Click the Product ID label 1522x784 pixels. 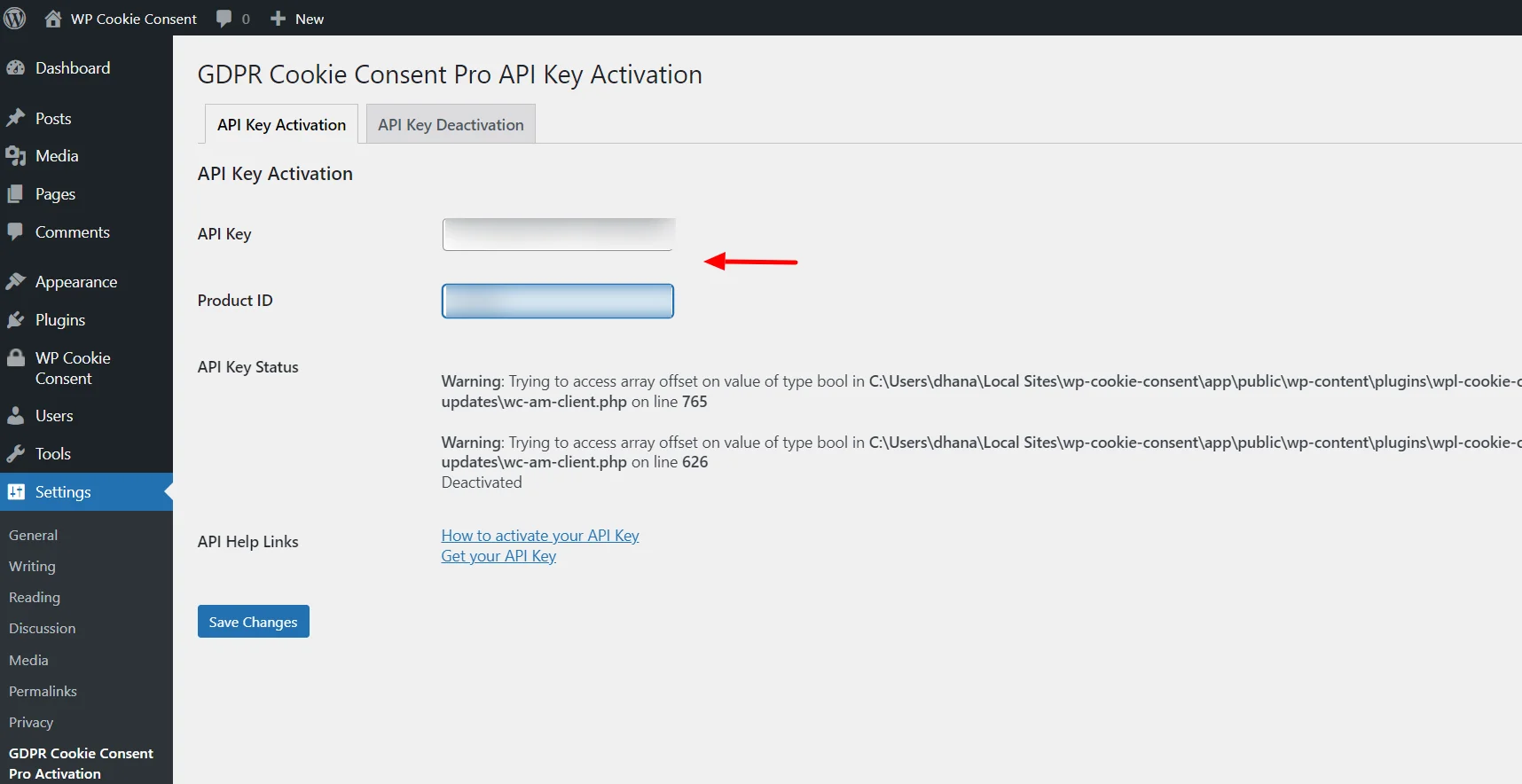235,301
